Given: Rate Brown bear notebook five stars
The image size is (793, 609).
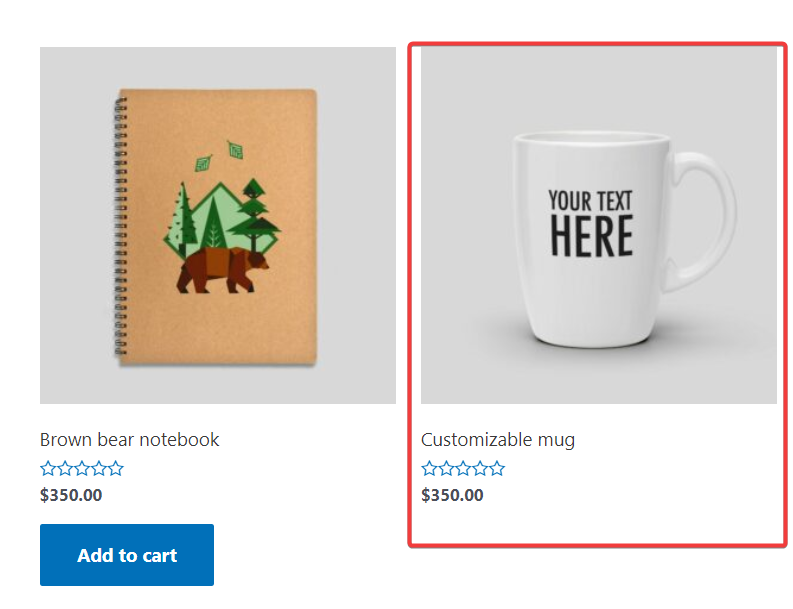Looking at the screenshot, I should click(x=116, y=468).
